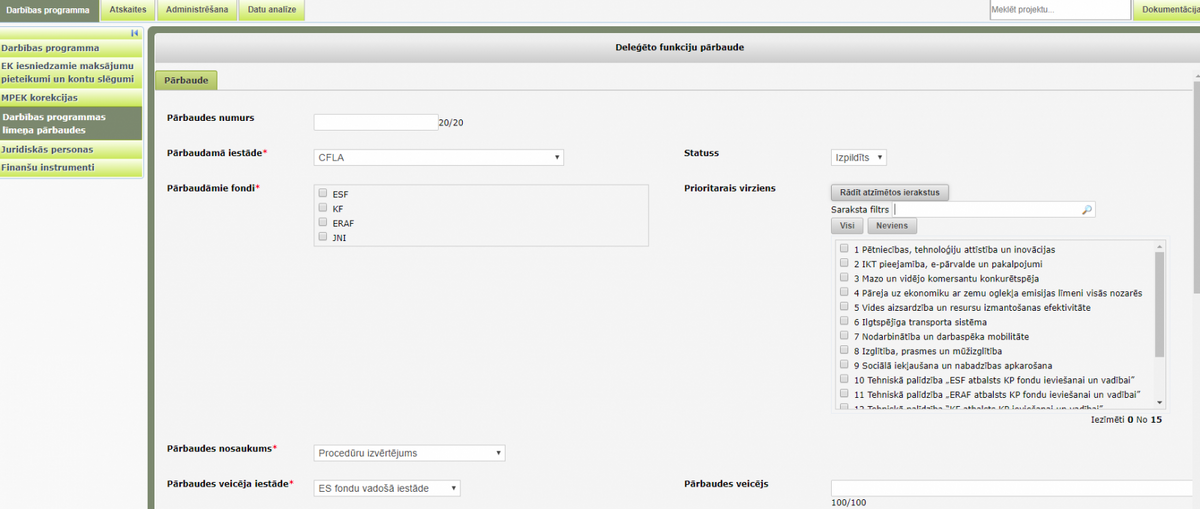Tick the JNI fund checkbox
Screen dimensions: 1200x509
pyautogui.click(x=323, y=237)
